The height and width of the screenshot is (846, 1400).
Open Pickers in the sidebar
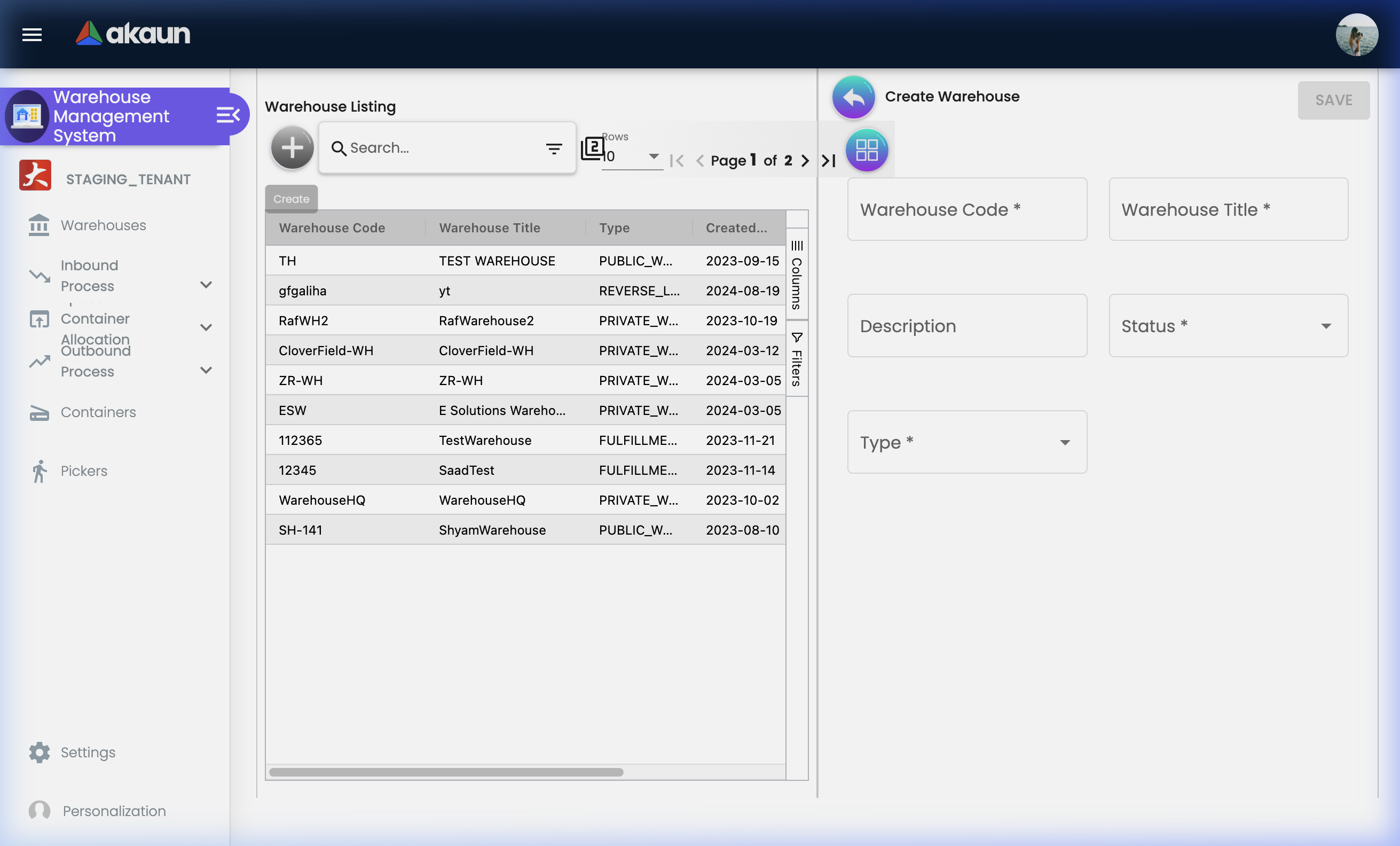point(83,471)
